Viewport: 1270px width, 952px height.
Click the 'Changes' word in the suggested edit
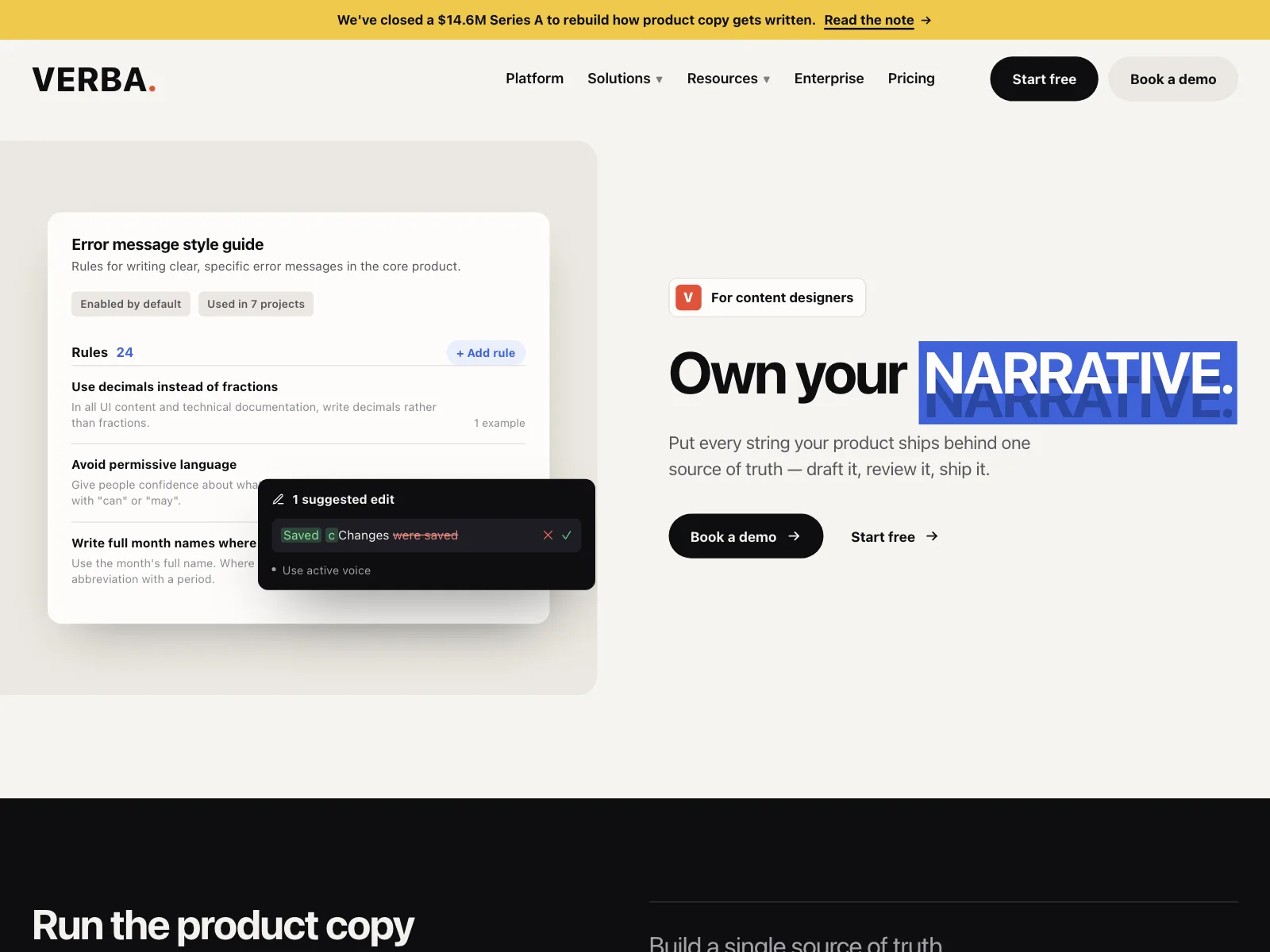point(364,535)
